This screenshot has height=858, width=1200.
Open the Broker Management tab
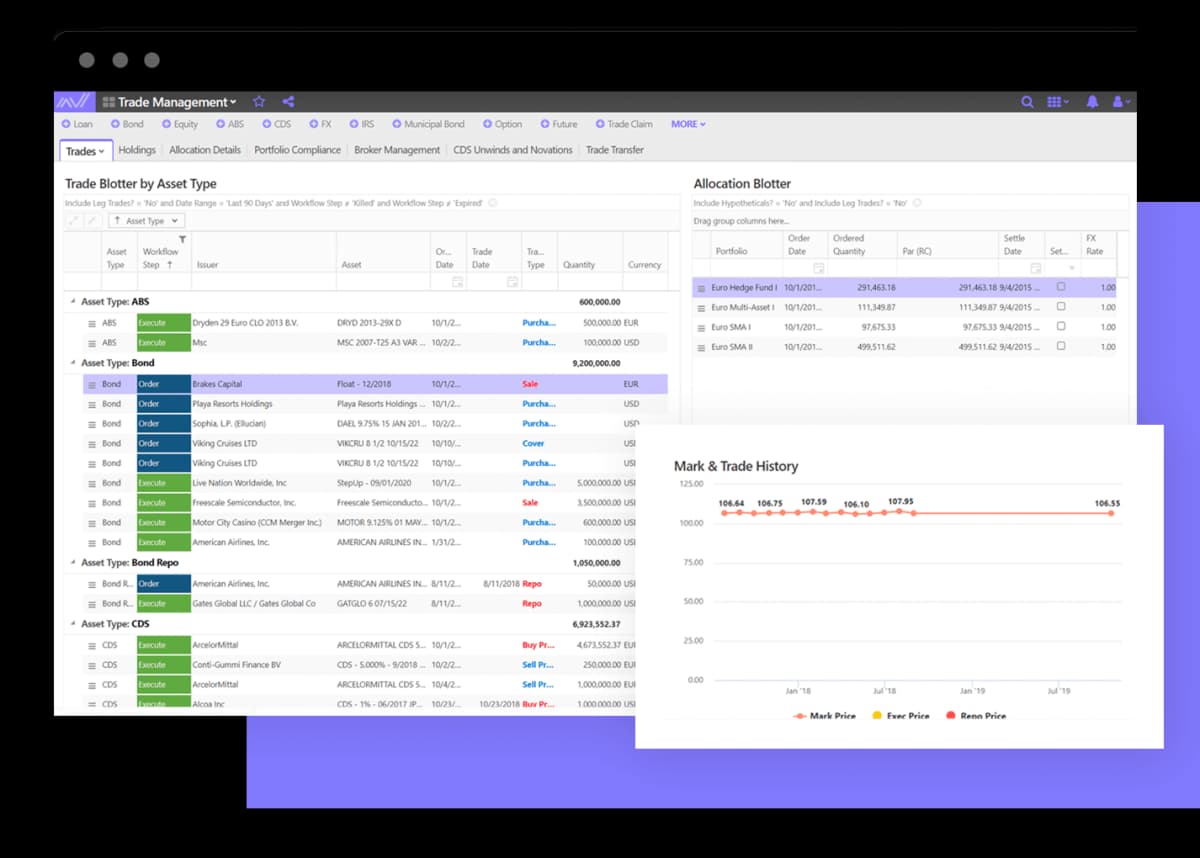396,150
